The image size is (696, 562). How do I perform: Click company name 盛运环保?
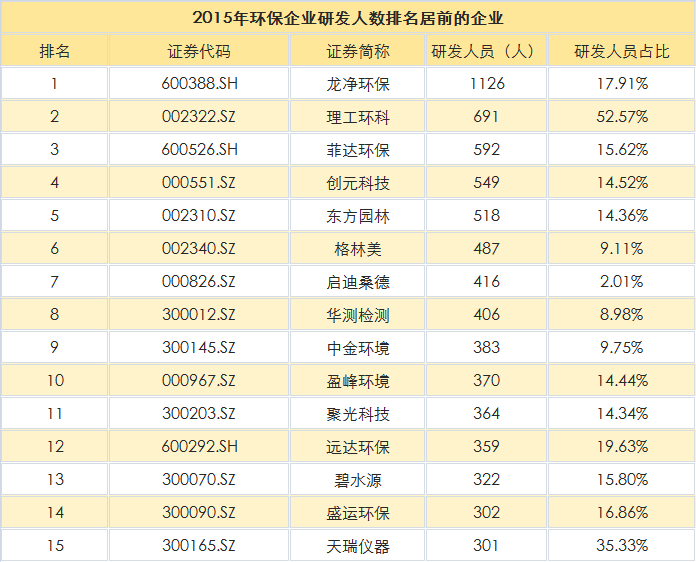358,513
